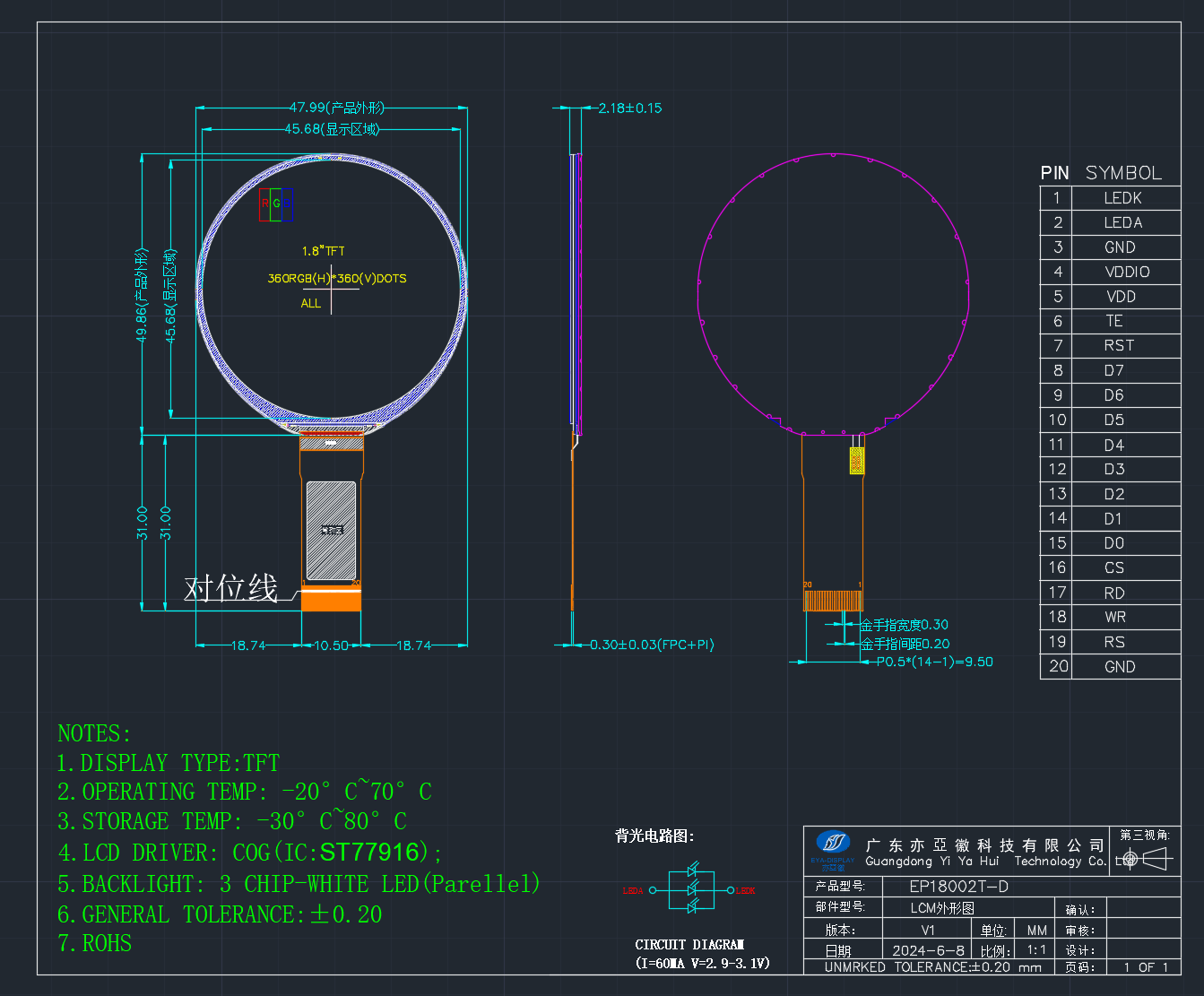Click the LCM外形图 part name cell
This screenshot has width=1204, height=996.
point(942,908)
